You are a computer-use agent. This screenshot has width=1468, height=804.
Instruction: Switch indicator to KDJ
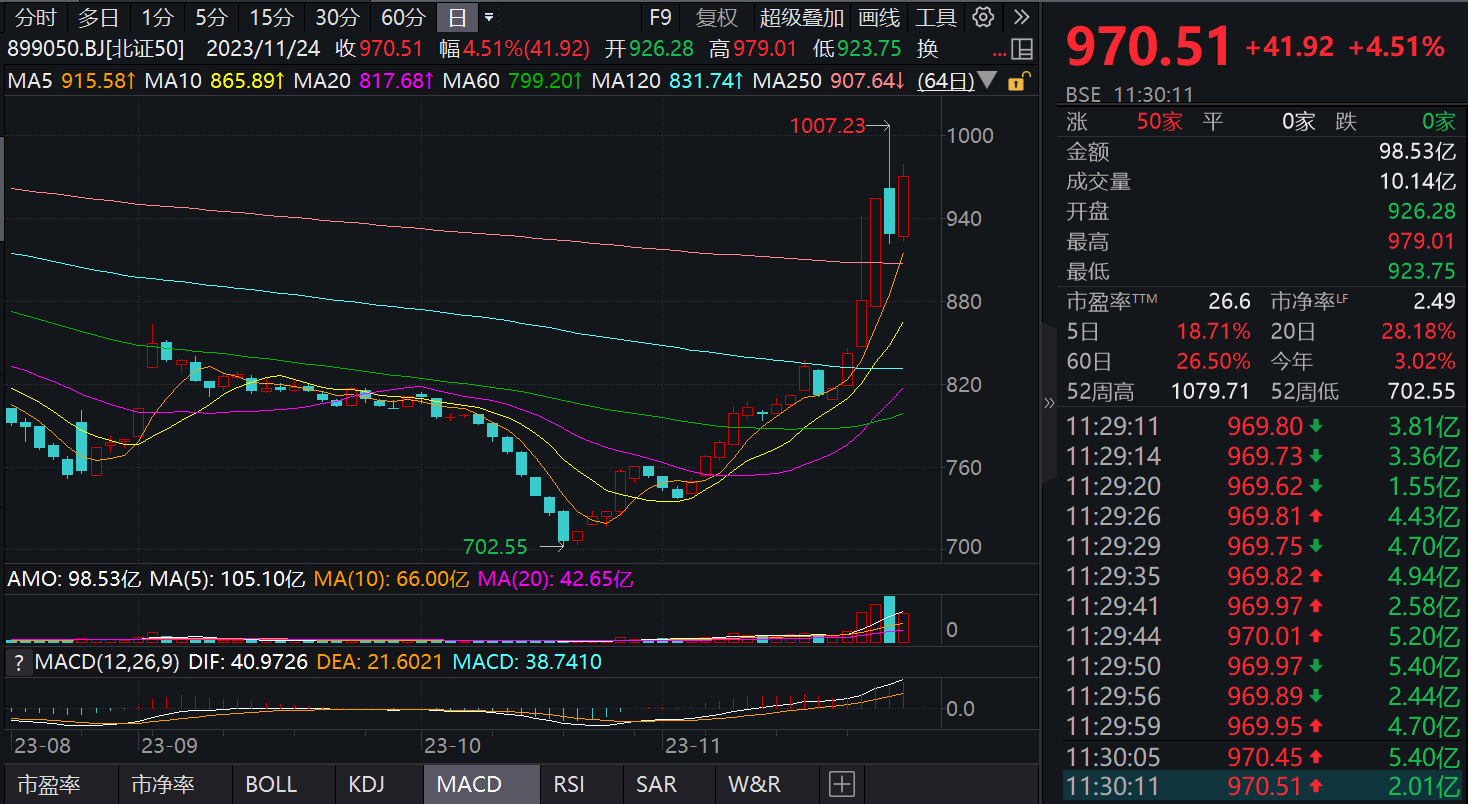pos(367,785)
